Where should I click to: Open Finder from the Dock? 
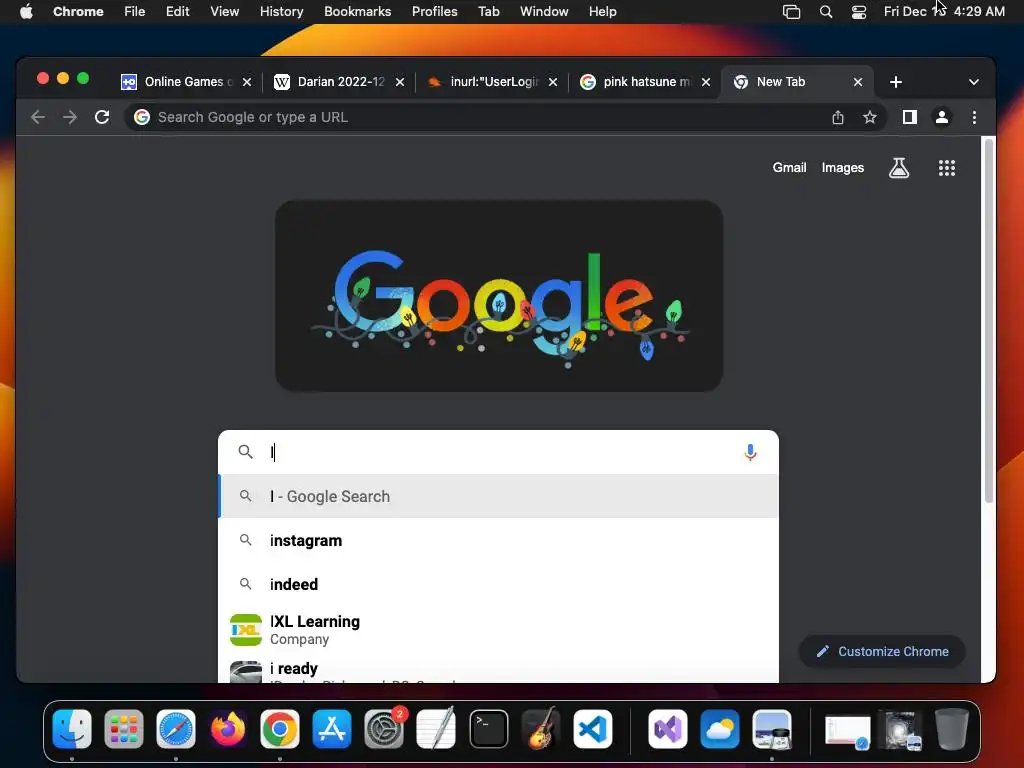[72, 728]
